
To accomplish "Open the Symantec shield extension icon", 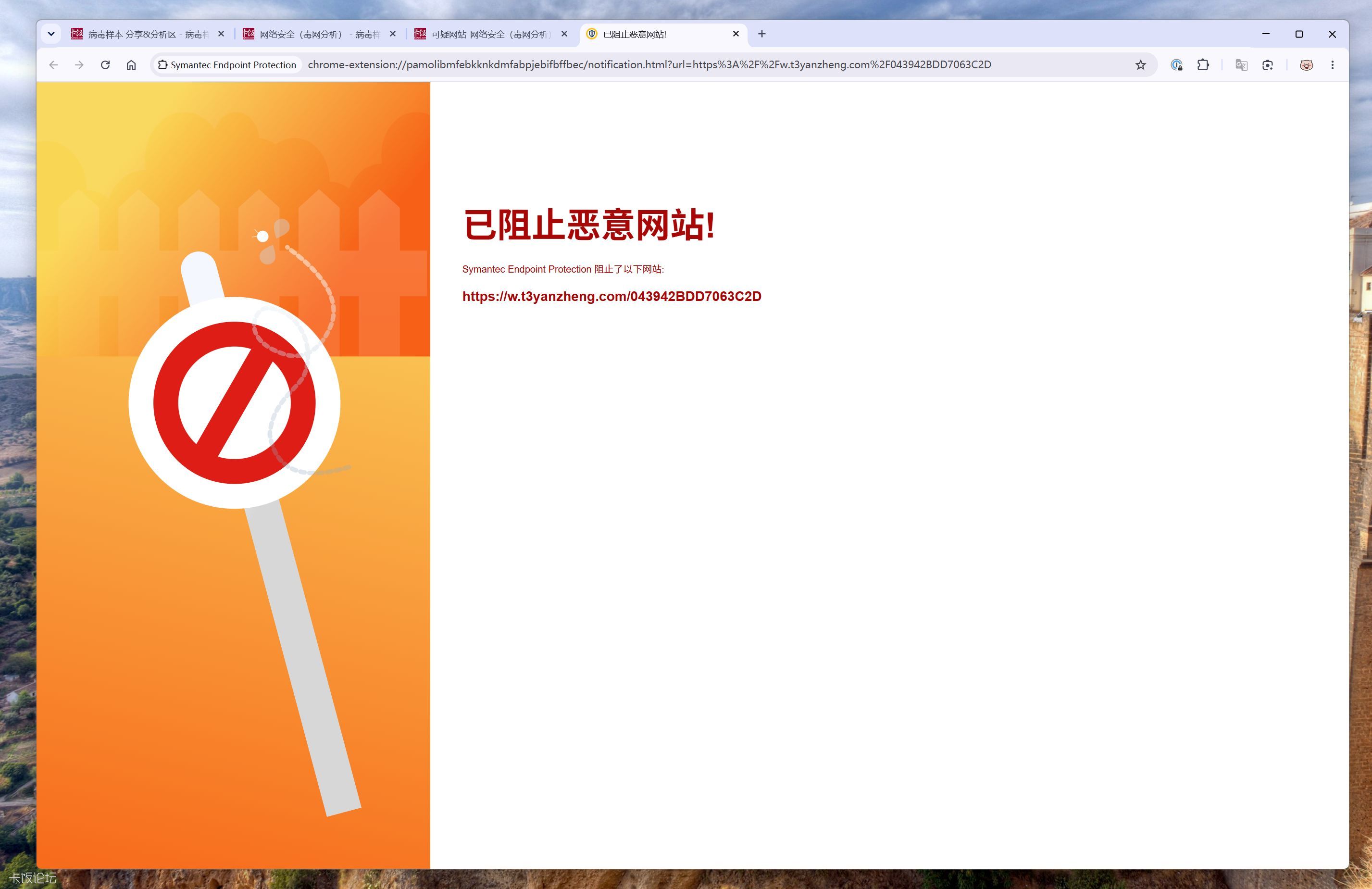I will [1176, 64].
